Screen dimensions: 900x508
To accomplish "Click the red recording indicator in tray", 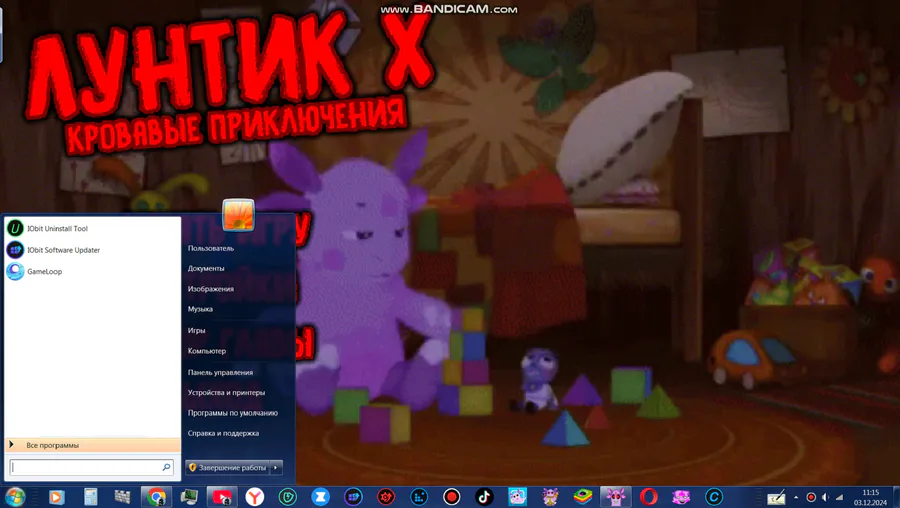I will [811, 497].
